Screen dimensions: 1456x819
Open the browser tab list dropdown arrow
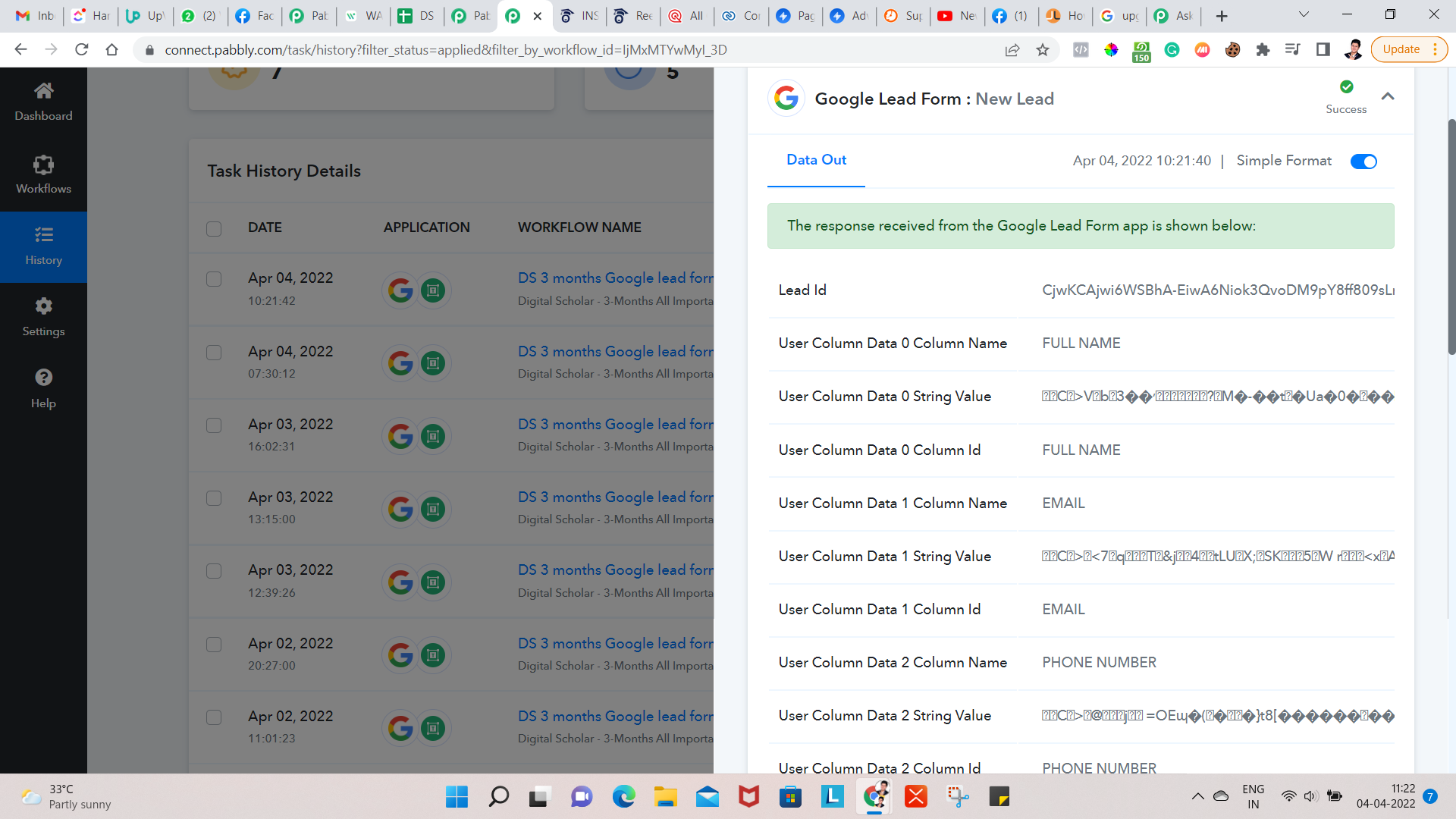[1304, 14]
